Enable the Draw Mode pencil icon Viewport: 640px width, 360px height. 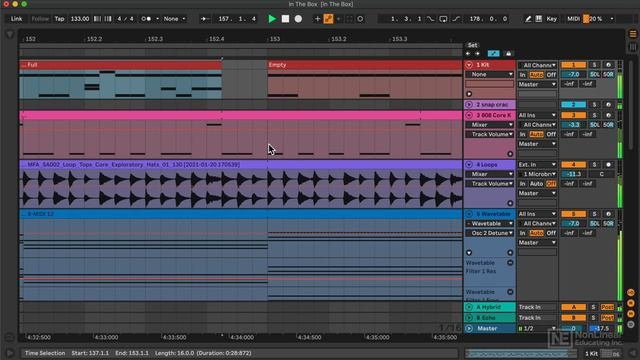click(528, 19)
